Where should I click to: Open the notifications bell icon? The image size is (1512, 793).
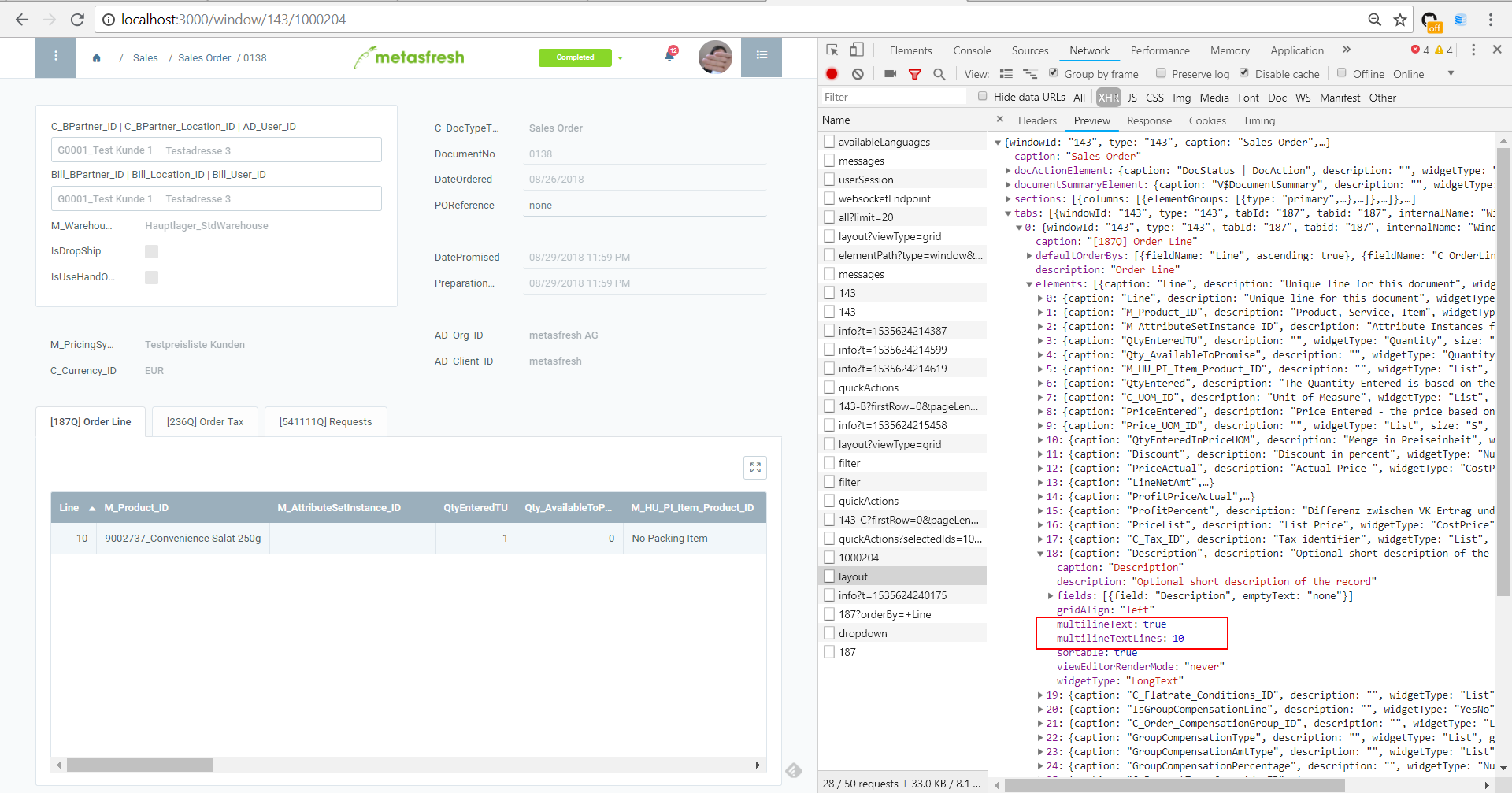coord(670,55)
